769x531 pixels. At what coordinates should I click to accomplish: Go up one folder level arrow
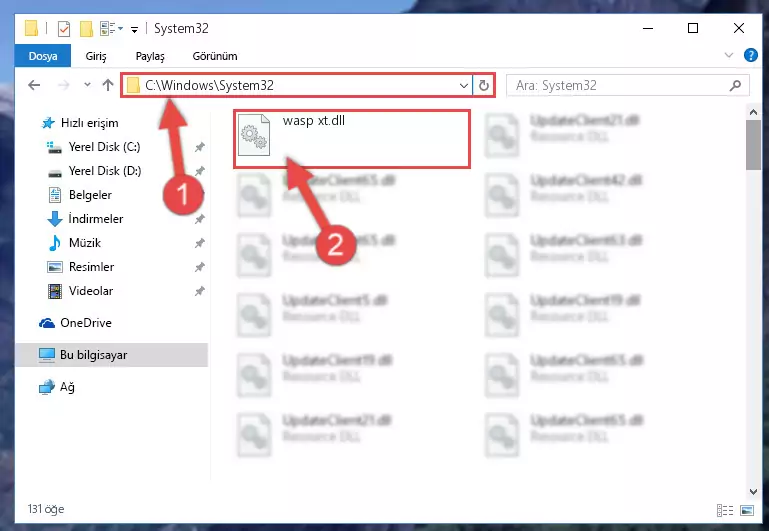tap(108, 85)
